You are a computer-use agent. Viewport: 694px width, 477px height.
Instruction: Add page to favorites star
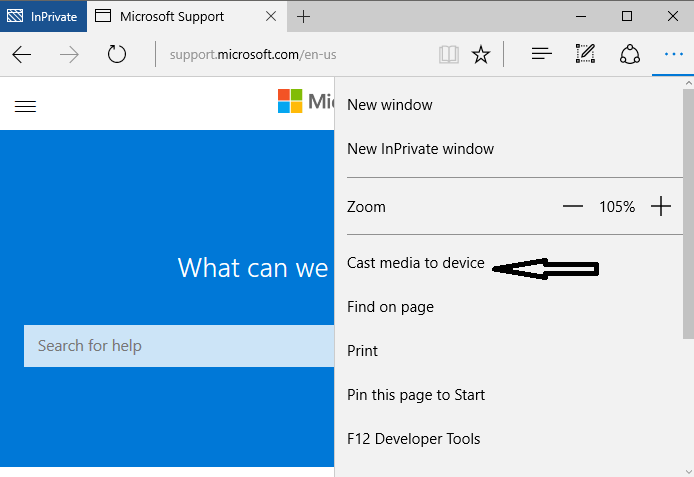click(x=481, y=54)
